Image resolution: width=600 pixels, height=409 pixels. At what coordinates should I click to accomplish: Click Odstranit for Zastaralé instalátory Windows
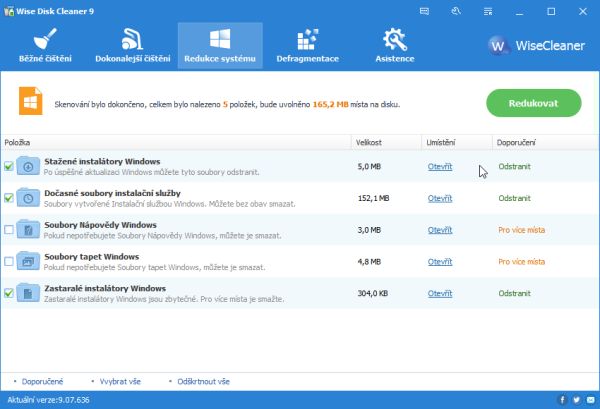tap(514, 293)
